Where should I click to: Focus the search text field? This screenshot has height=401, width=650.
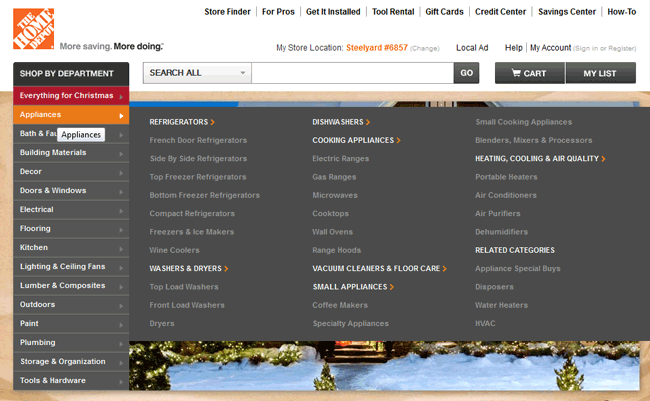tap(352, 73)
